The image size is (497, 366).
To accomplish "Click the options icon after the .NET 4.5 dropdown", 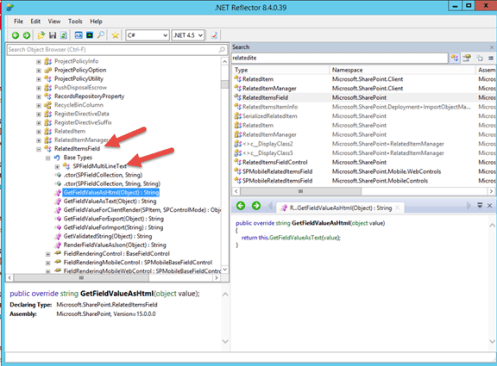I will tap(214, 35).
